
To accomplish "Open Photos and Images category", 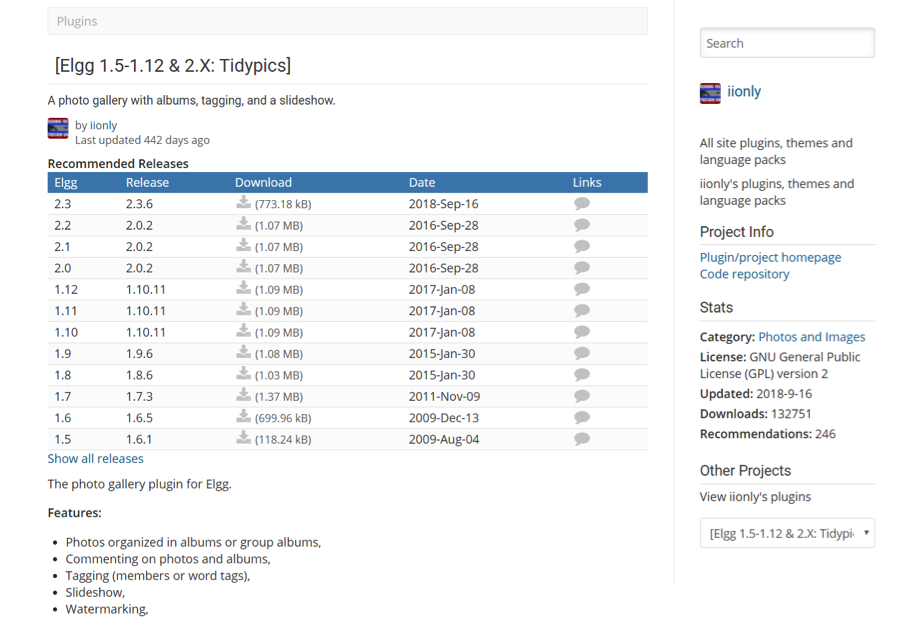I will click(x=812, y=337).
